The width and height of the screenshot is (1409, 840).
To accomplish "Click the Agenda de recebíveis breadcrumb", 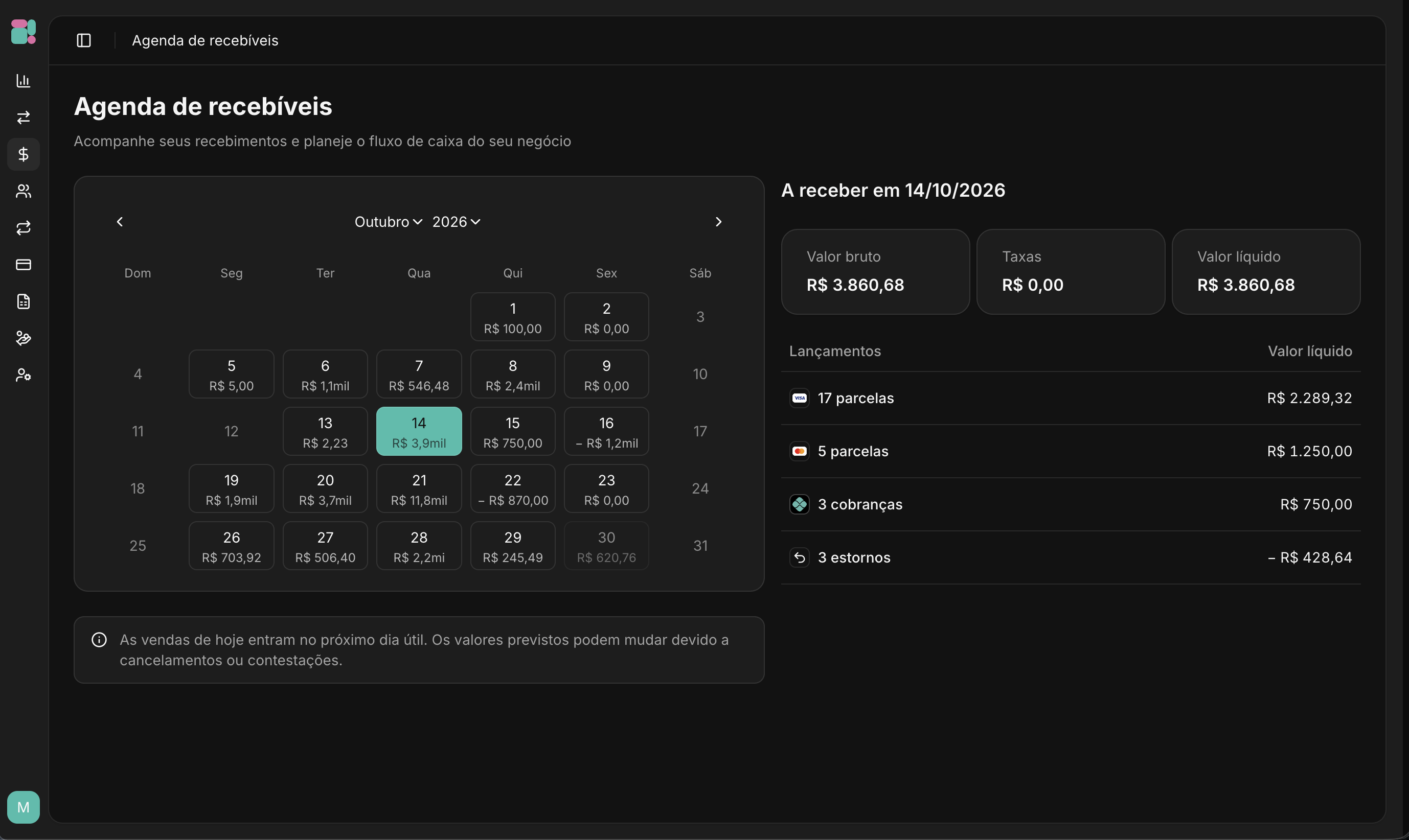I will (x=205, y=40).
